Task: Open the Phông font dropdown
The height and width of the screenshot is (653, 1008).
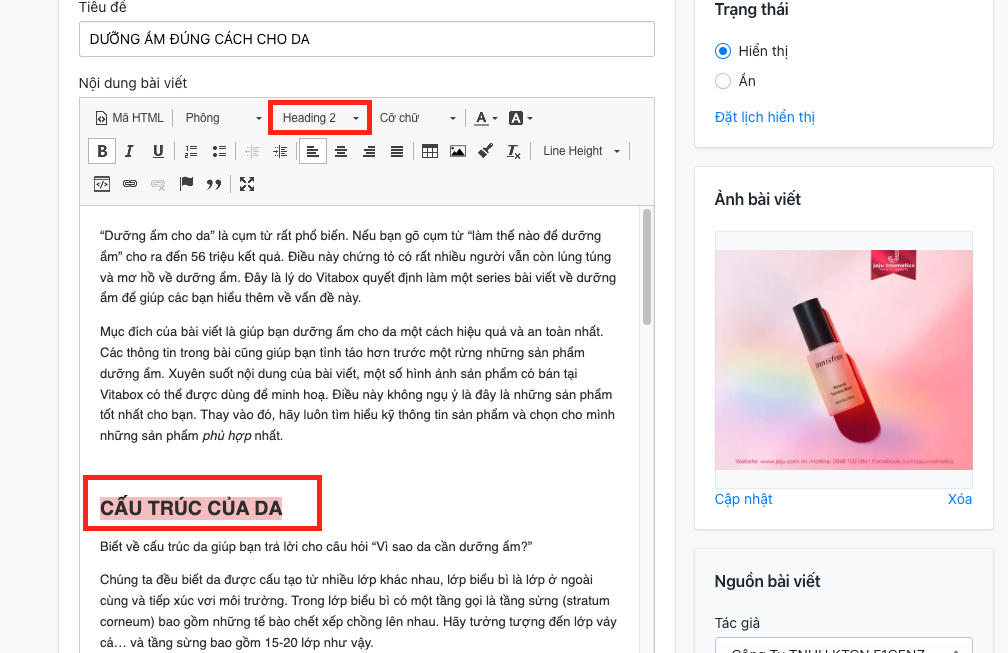Action: point(222,118)
